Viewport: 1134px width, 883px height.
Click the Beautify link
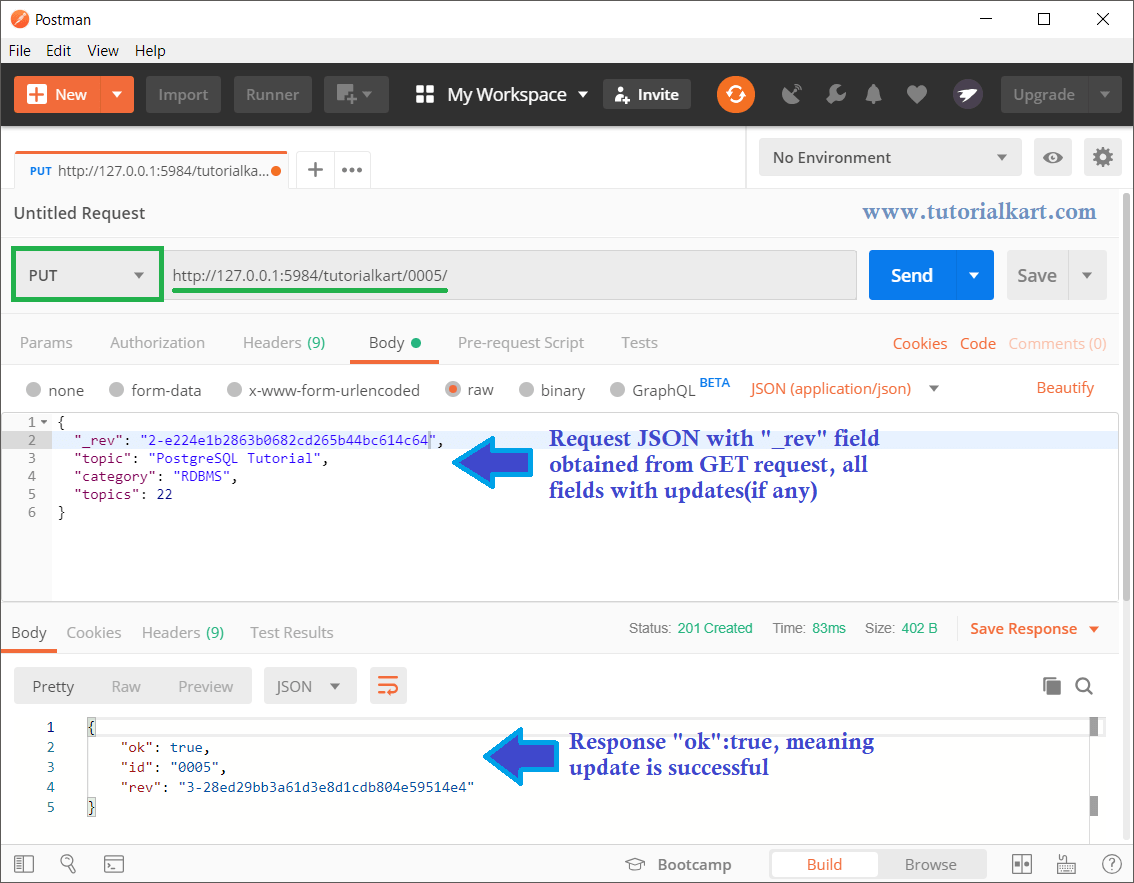[1064, 387]
